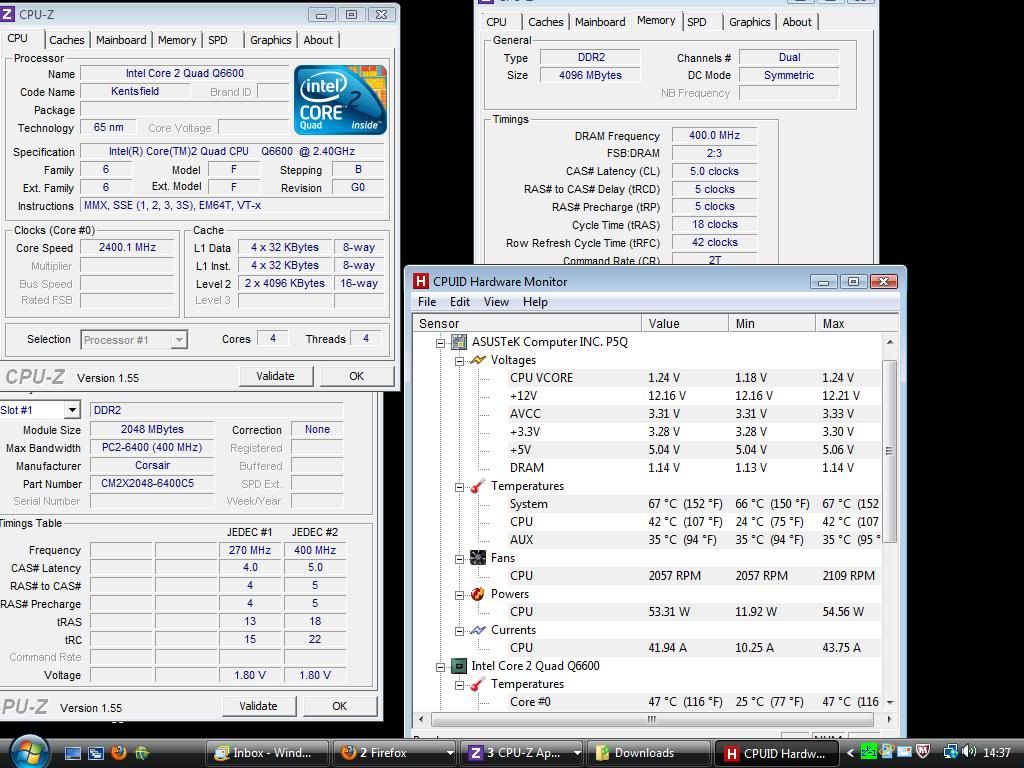Click the thermometer icon beside Temperatures under ASUSTeK
The width and height of the screenshot is (1024, 768).
tap(478, 486)
